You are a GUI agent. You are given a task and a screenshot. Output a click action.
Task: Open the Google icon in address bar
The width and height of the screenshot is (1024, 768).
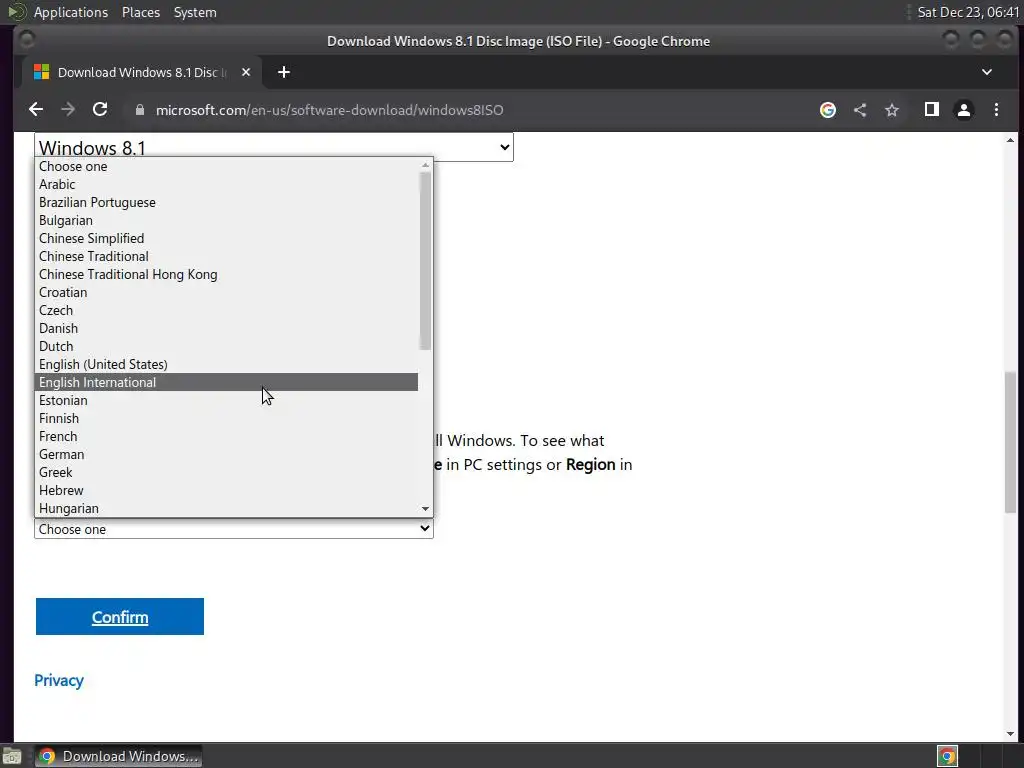(x=827, y=110)
